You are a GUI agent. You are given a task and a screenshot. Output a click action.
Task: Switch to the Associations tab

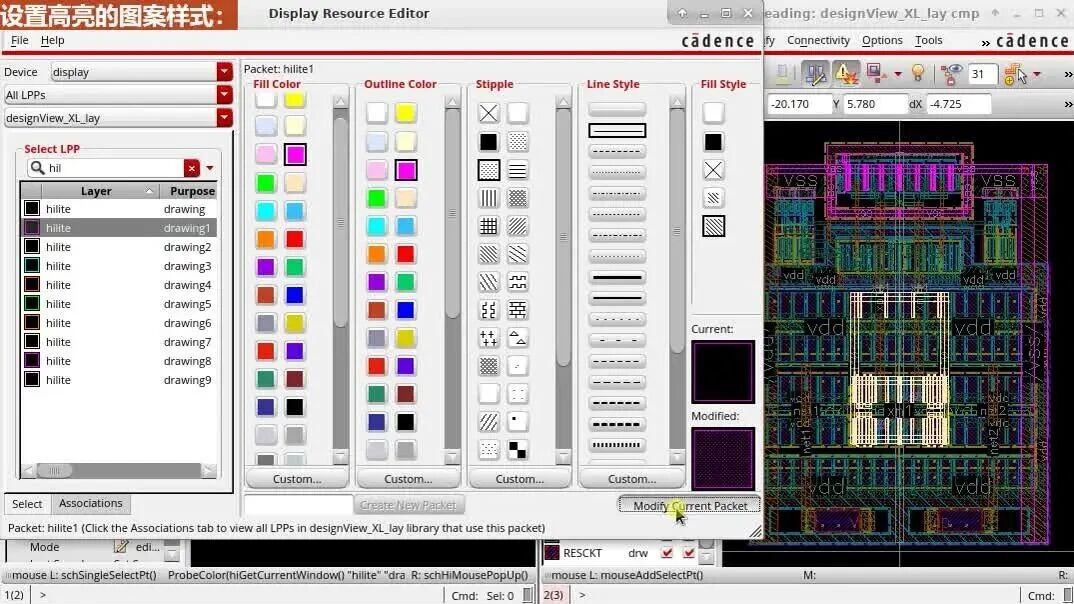(x=90, y=503)
